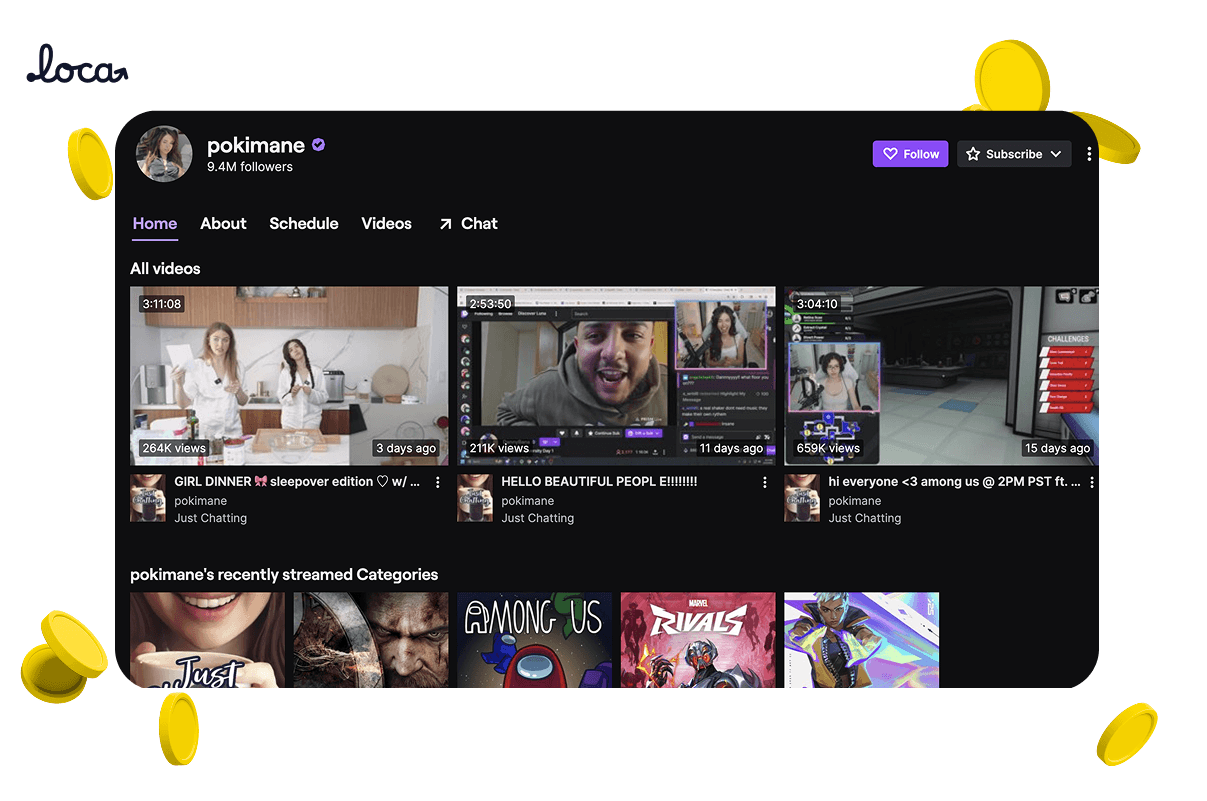Expand the Subscribe dropdown chevron
The image size is (1207, 801).
(x=1056, y=154)
